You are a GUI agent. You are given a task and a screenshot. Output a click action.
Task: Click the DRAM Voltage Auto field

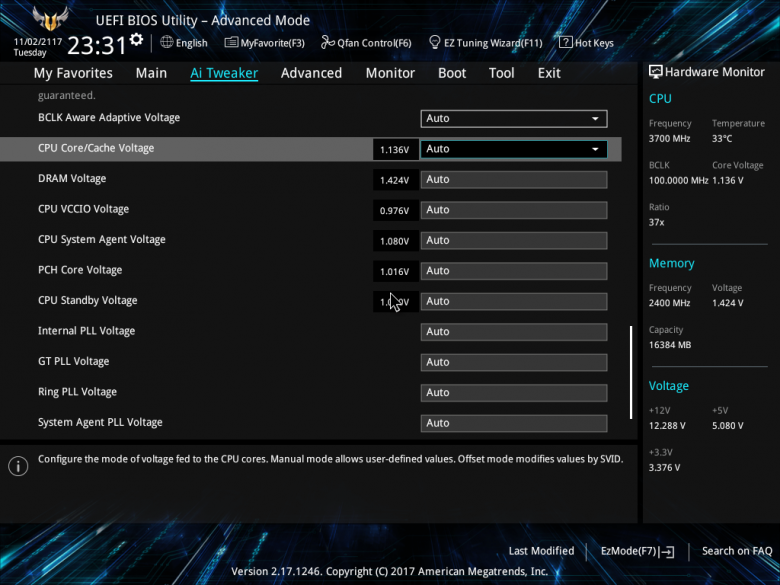tap(514, 180)
